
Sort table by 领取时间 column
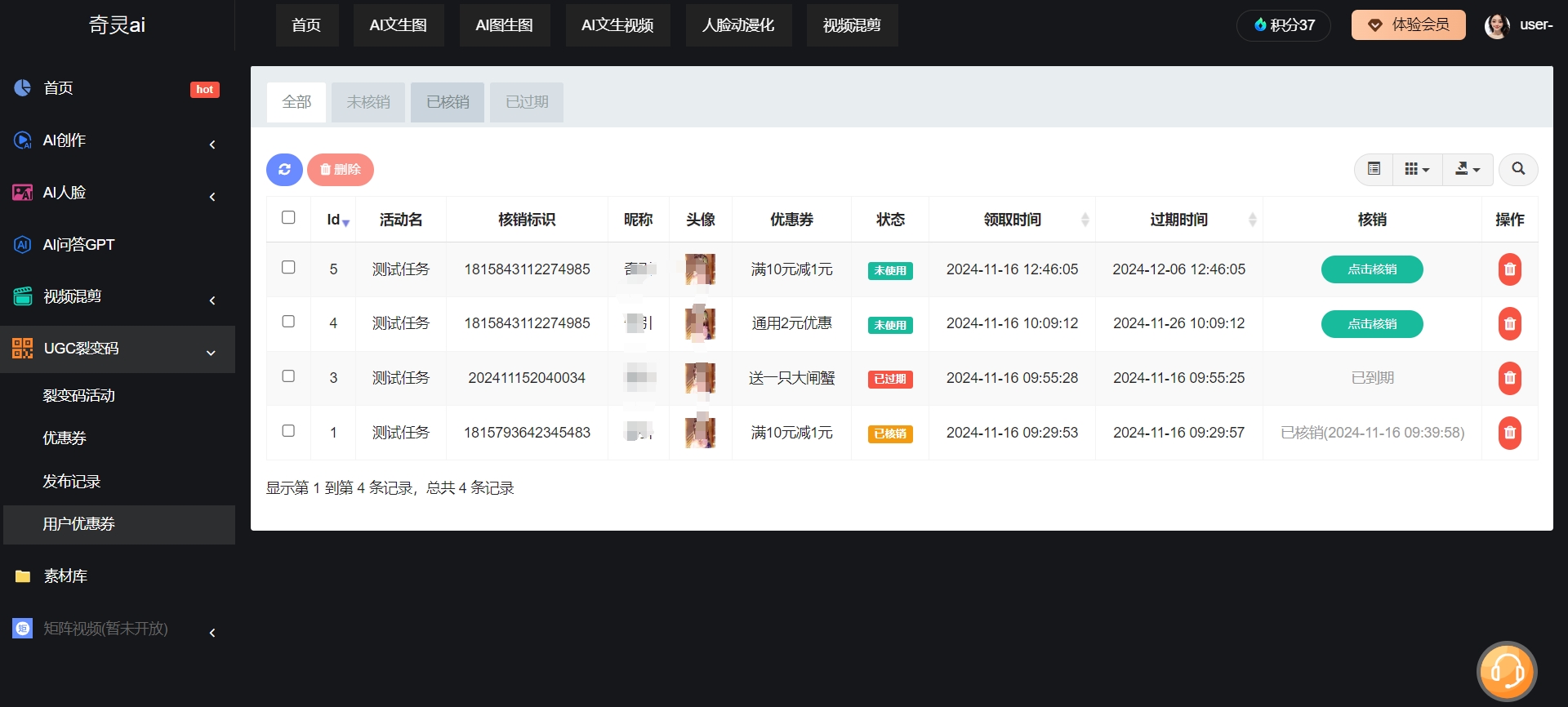coord(1012,220)
